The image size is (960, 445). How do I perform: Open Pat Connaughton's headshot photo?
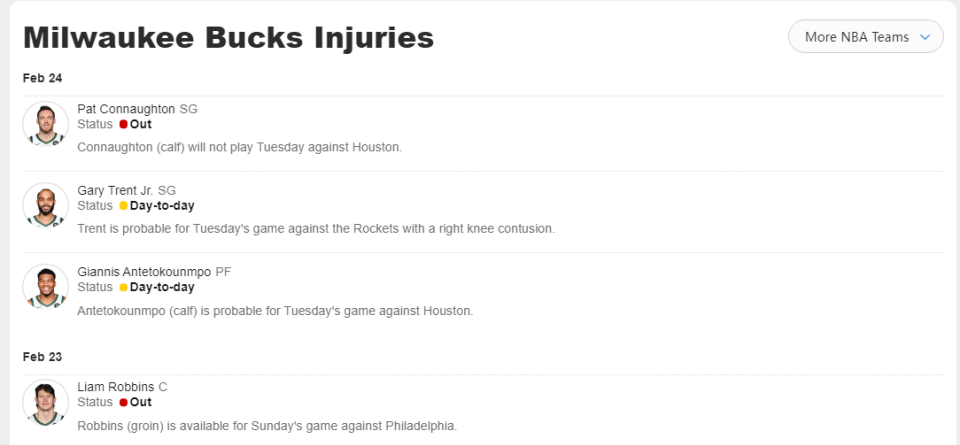click(x=45, y=124)
